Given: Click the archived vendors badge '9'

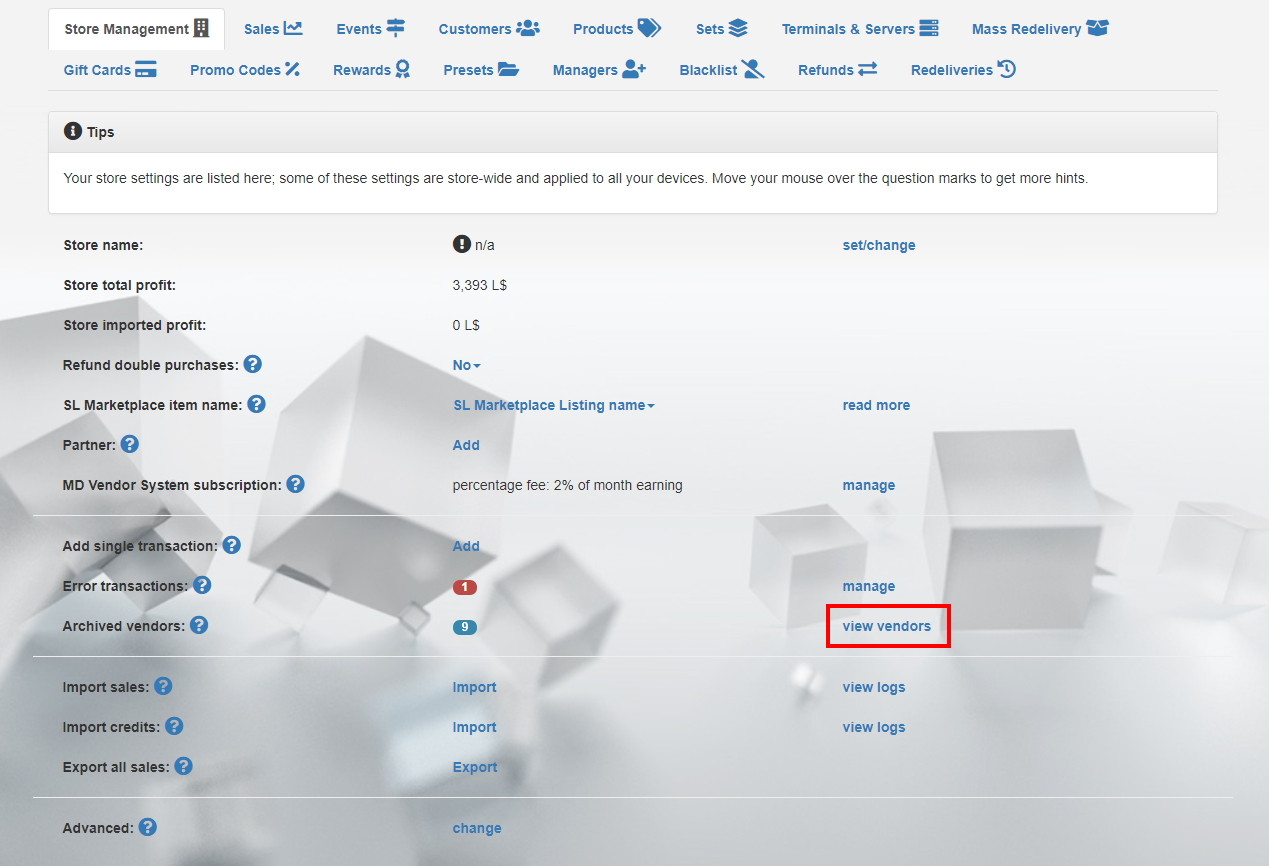Looking at the screenshot, I should pos(465,627).
